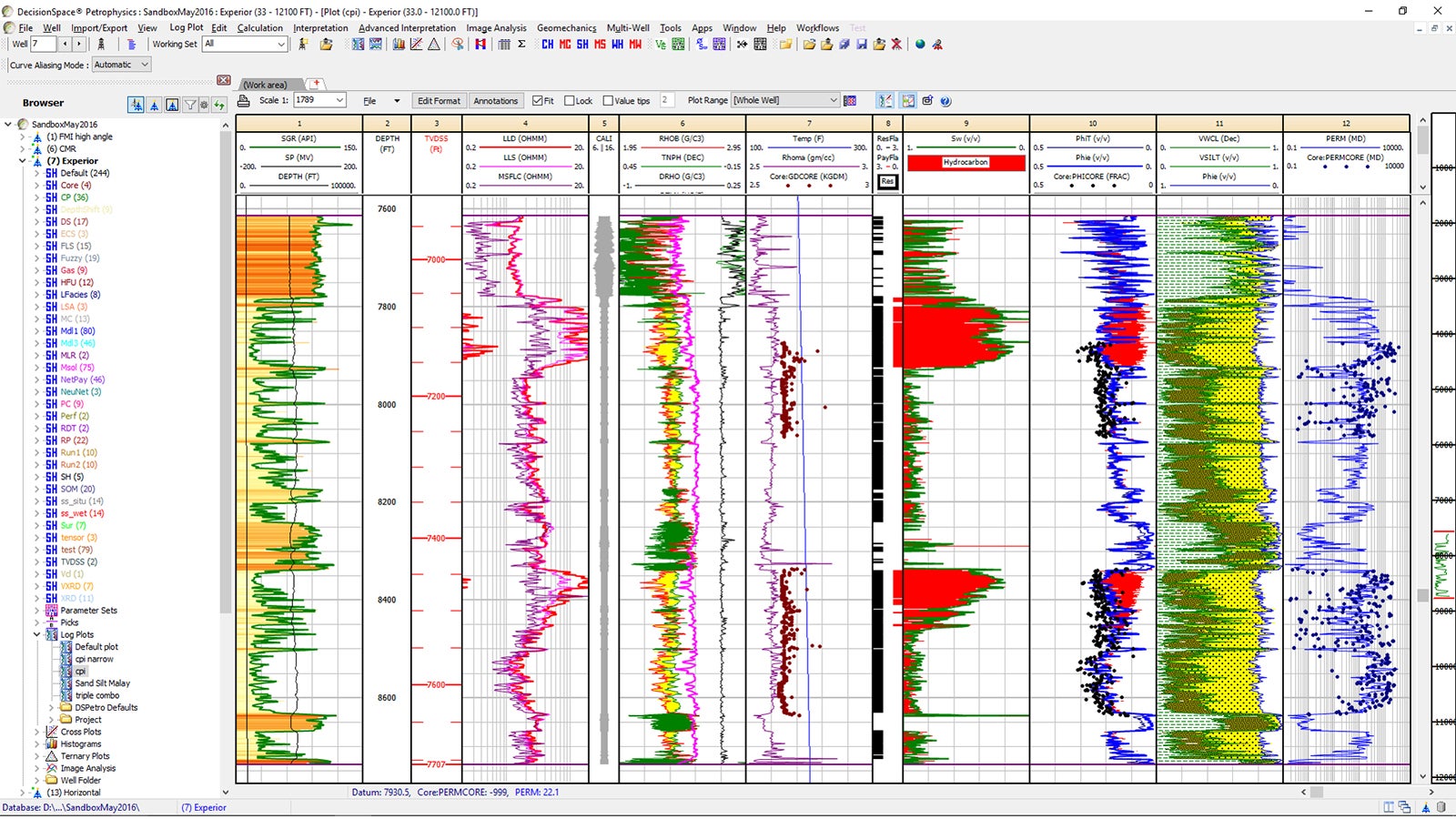Close the Browser panel with red X
1456x819 pixels.
224,80
